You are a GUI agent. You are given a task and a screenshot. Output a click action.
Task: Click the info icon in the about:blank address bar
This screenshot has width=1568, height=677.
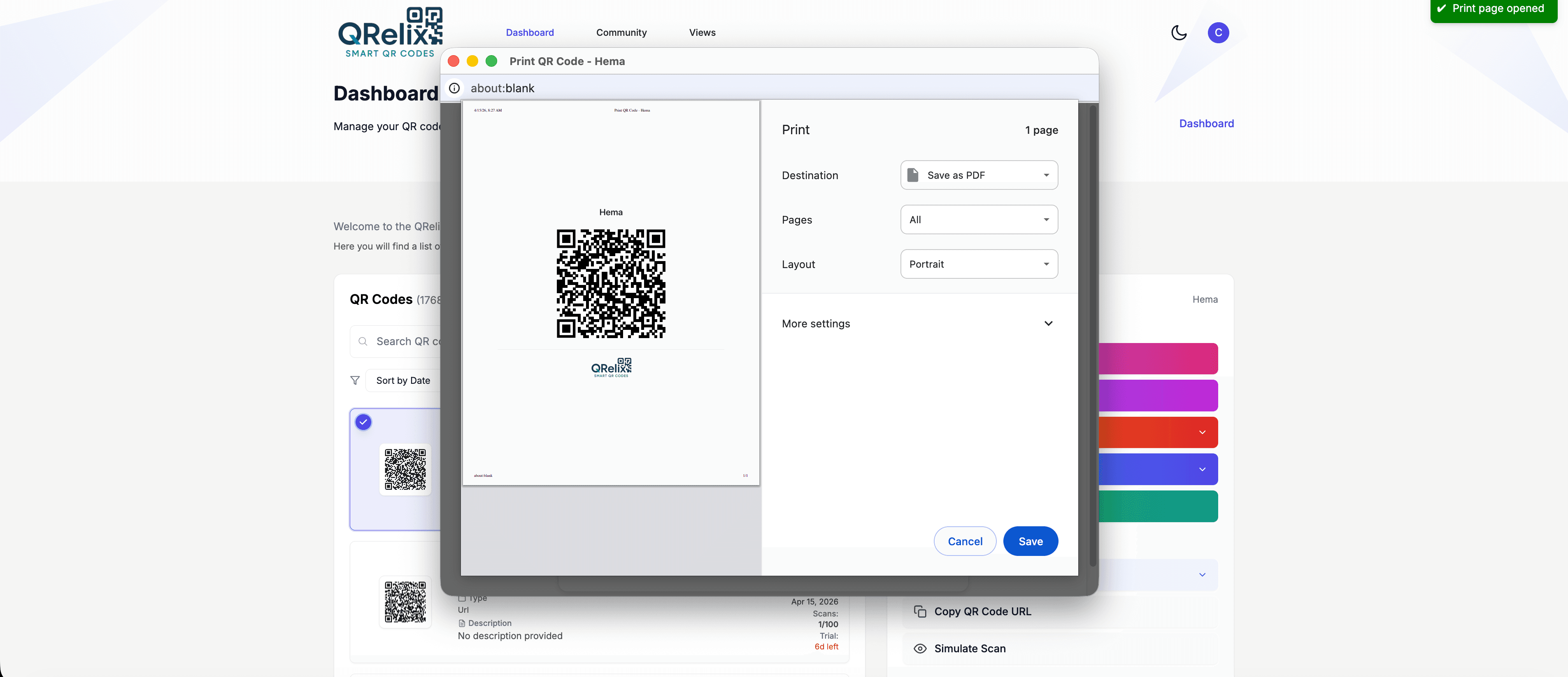tap(455, 88)
